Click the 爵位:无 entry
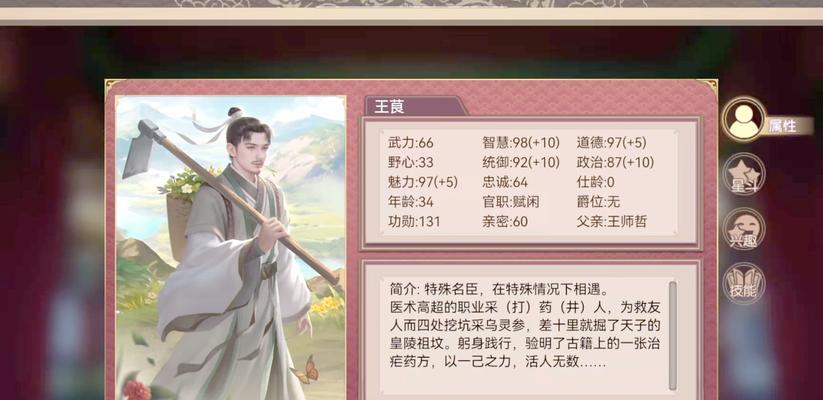This screenshot has width=823, height=400. click(598, 202)
